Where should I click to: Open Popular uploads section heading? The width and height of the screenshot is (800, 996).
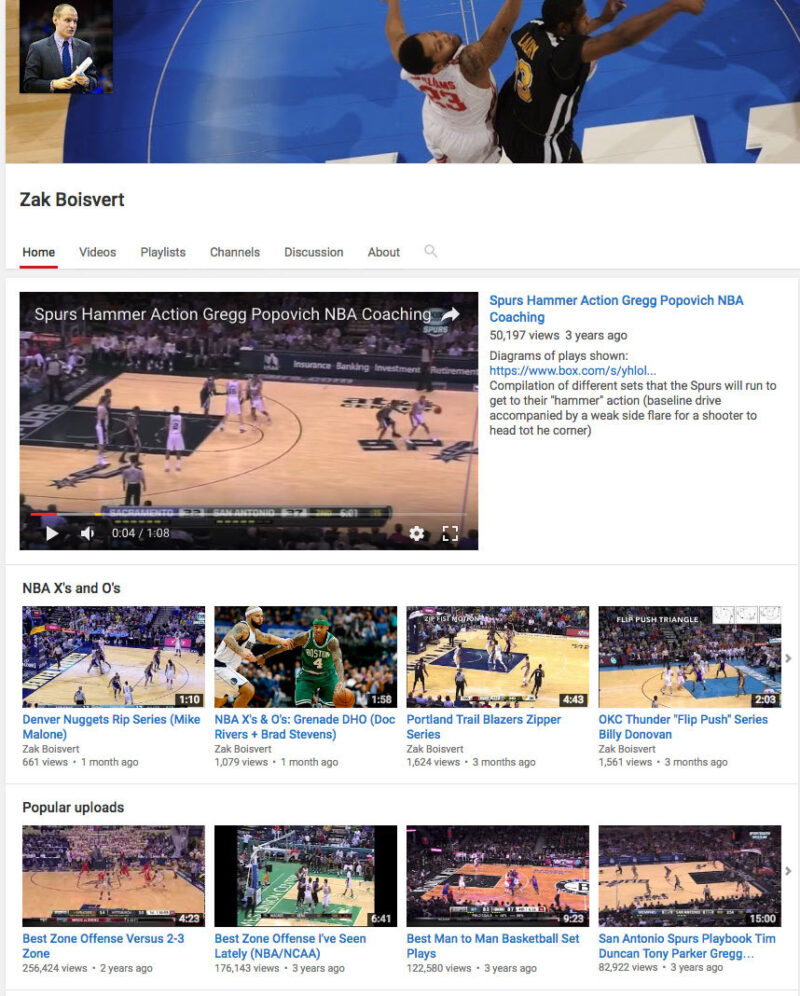pyautogui.click(x=73, y=807)
